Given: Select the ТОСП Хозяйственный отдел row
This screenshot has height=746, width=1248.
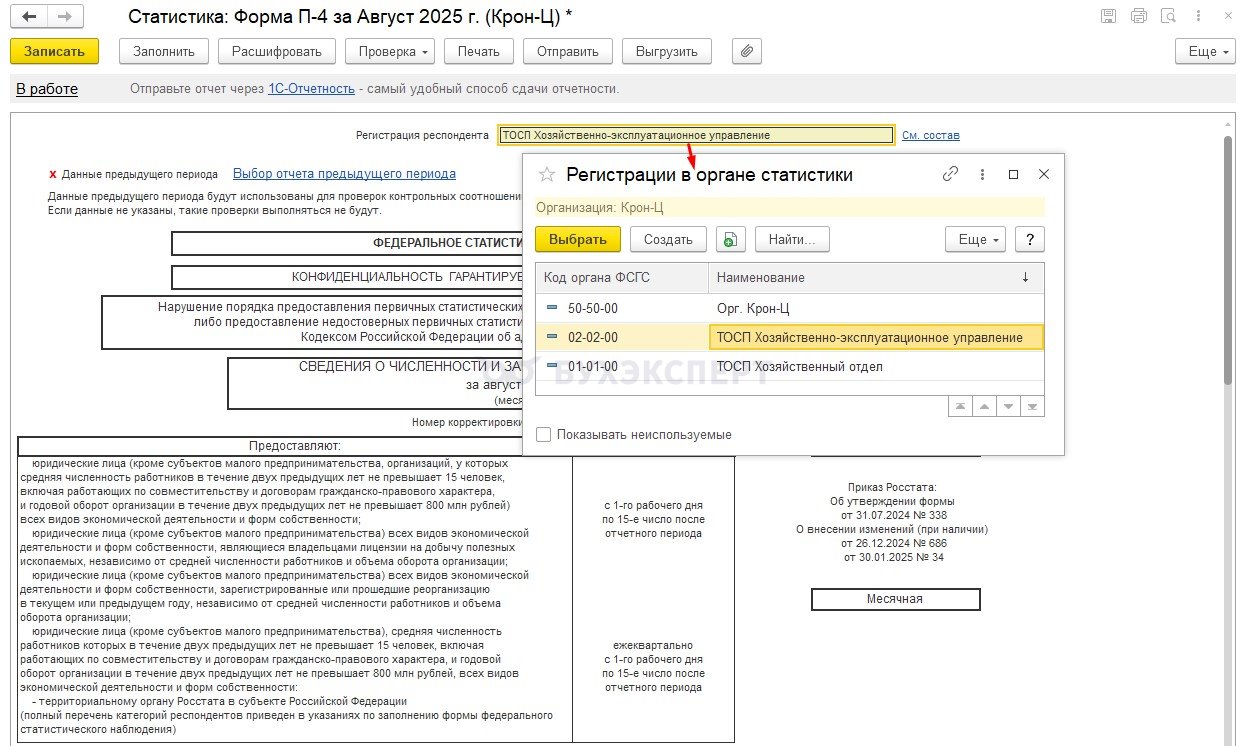Looking at the screenshot, I should [x=799, y=366].
